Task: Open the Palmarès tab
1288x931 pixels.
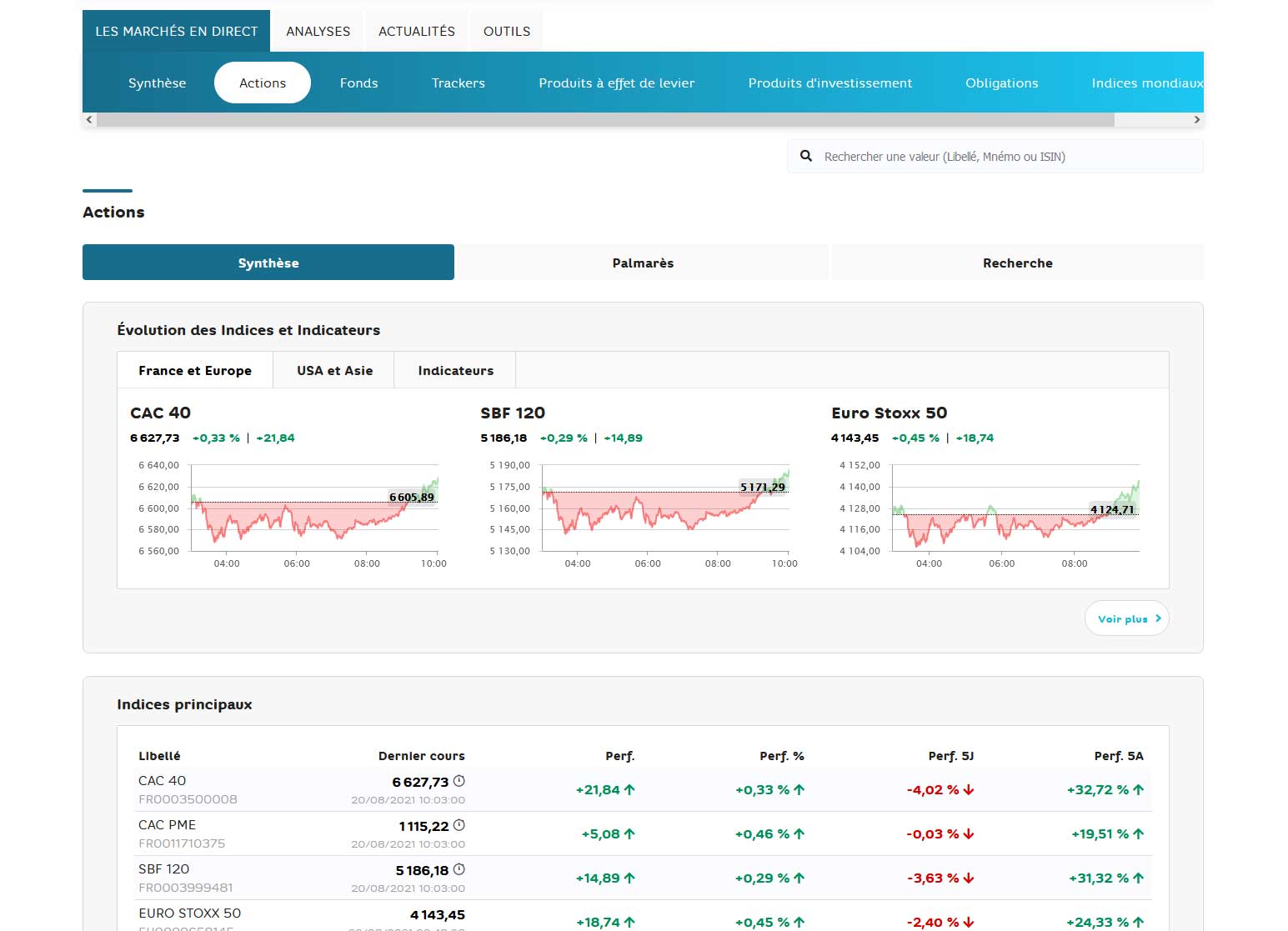Action: click(x=643, y=263)
